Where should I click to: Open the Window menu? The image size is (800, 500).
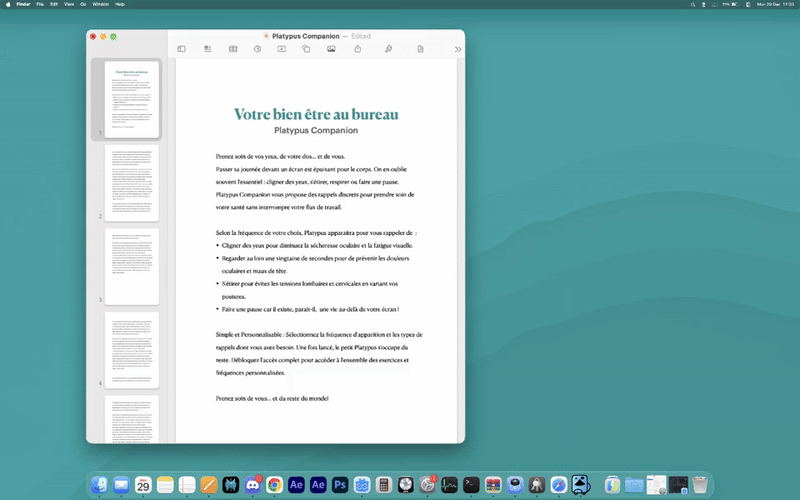pos(100,5)
